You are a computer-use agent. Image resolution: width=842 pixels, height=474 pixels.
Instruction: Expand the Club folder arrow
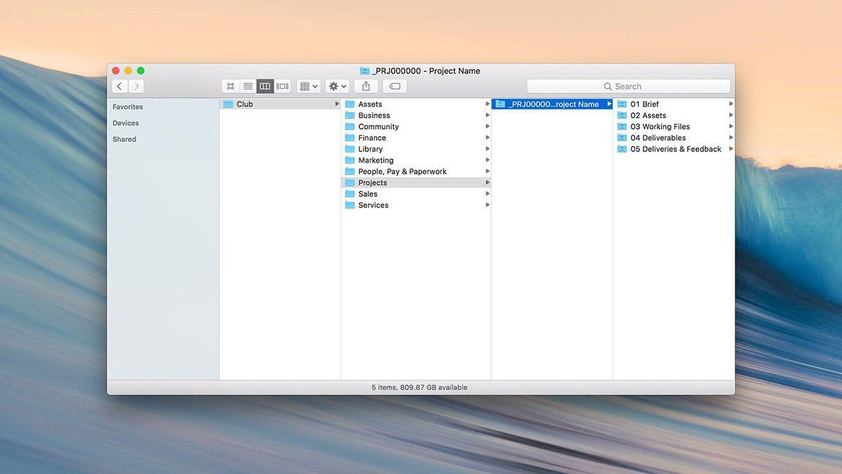click(337, 104)
